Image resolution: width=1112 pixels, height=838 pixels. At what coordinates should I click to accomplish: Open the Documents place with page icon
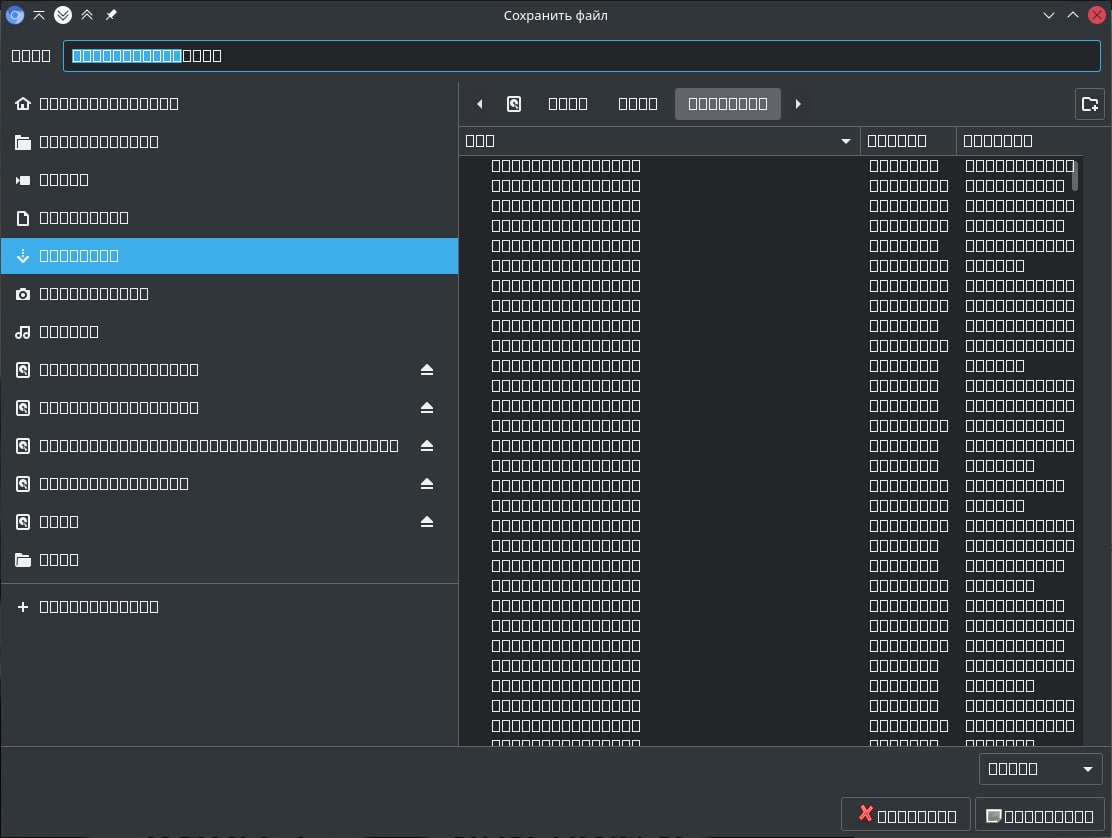(229, 218)
